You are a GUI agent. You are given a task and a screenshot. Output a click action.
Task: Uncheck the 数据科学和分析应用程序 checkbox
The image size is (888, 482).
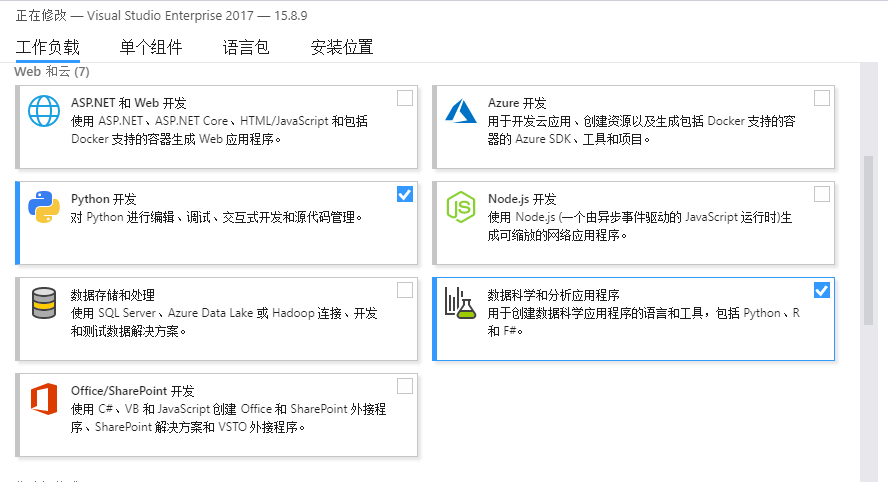click(822, 290)
